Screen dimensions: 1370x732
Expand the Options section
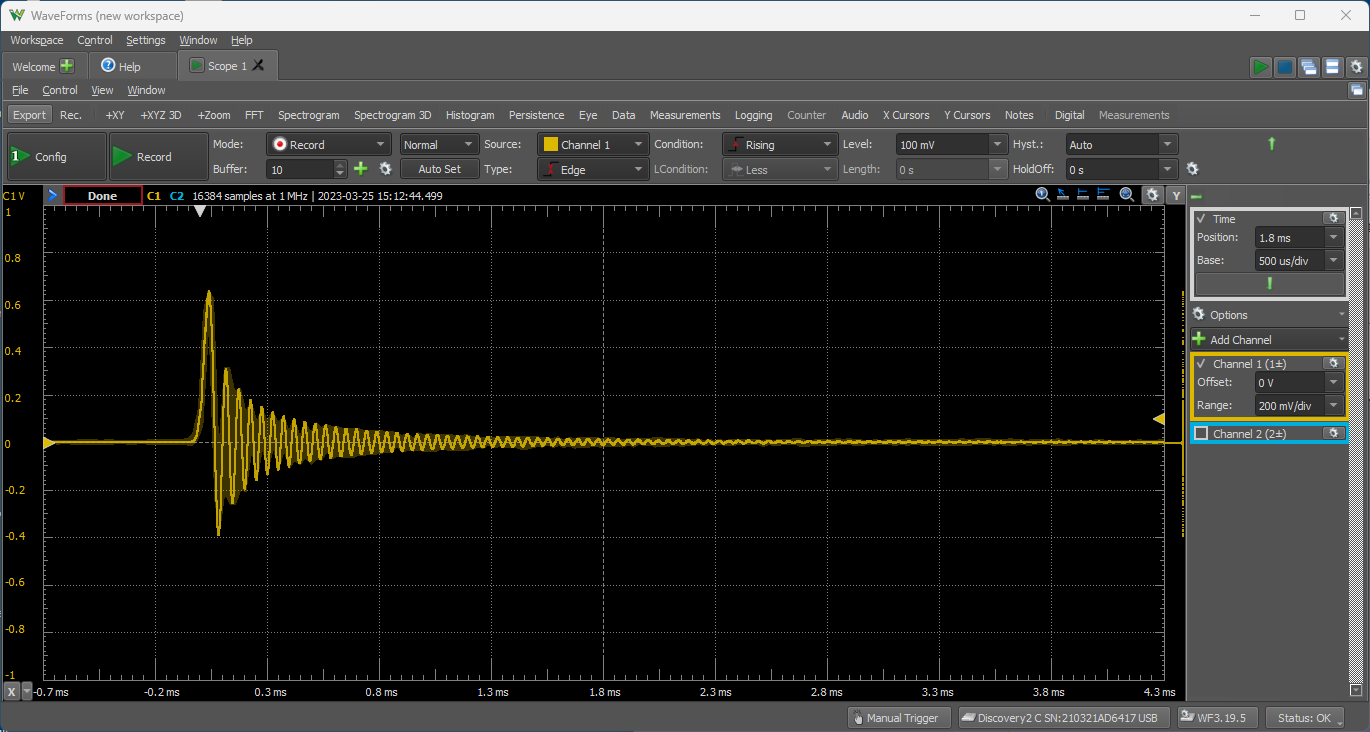(x=1269, y=314)
